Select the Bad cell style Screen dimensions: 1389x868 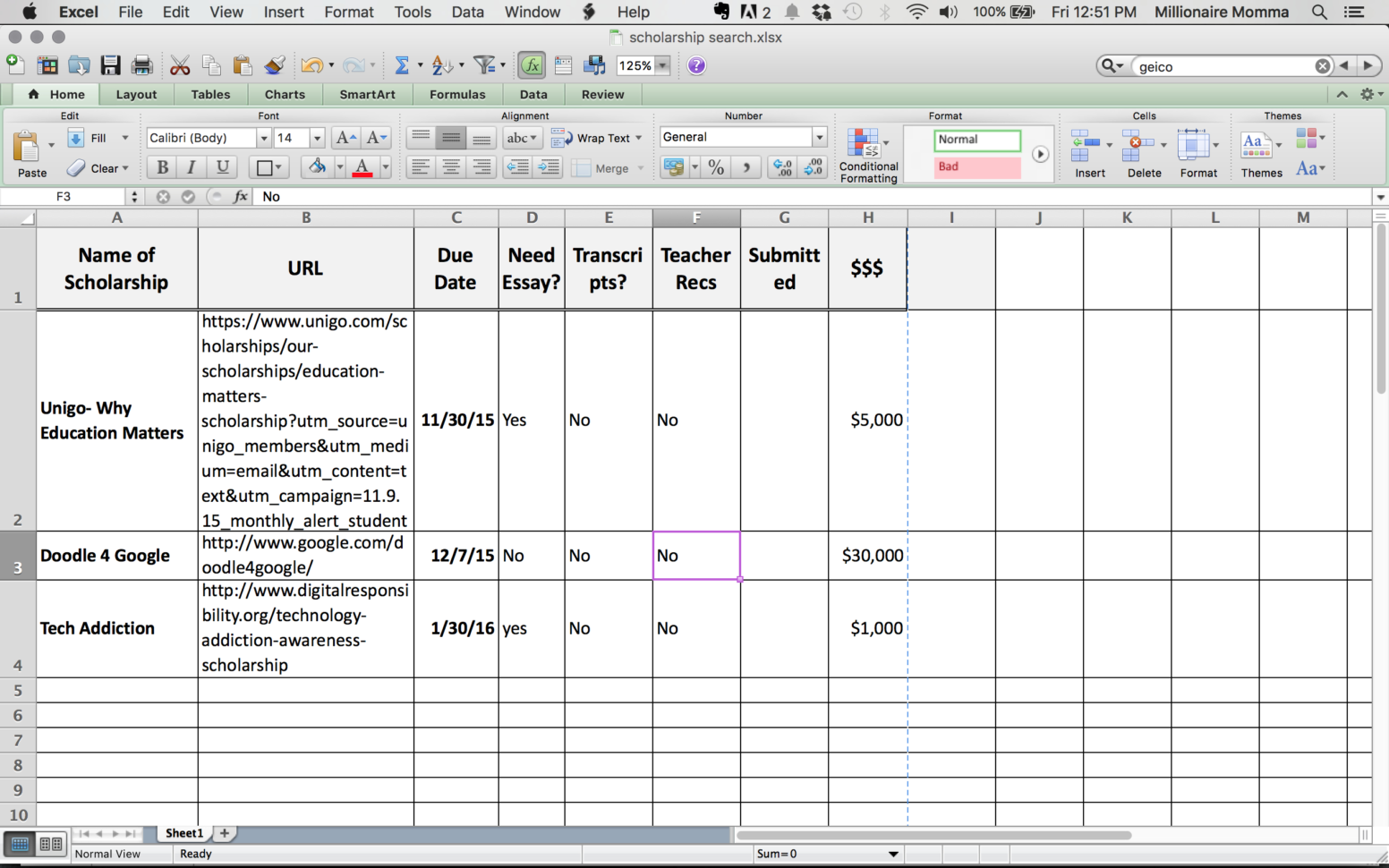click(976, 166)
